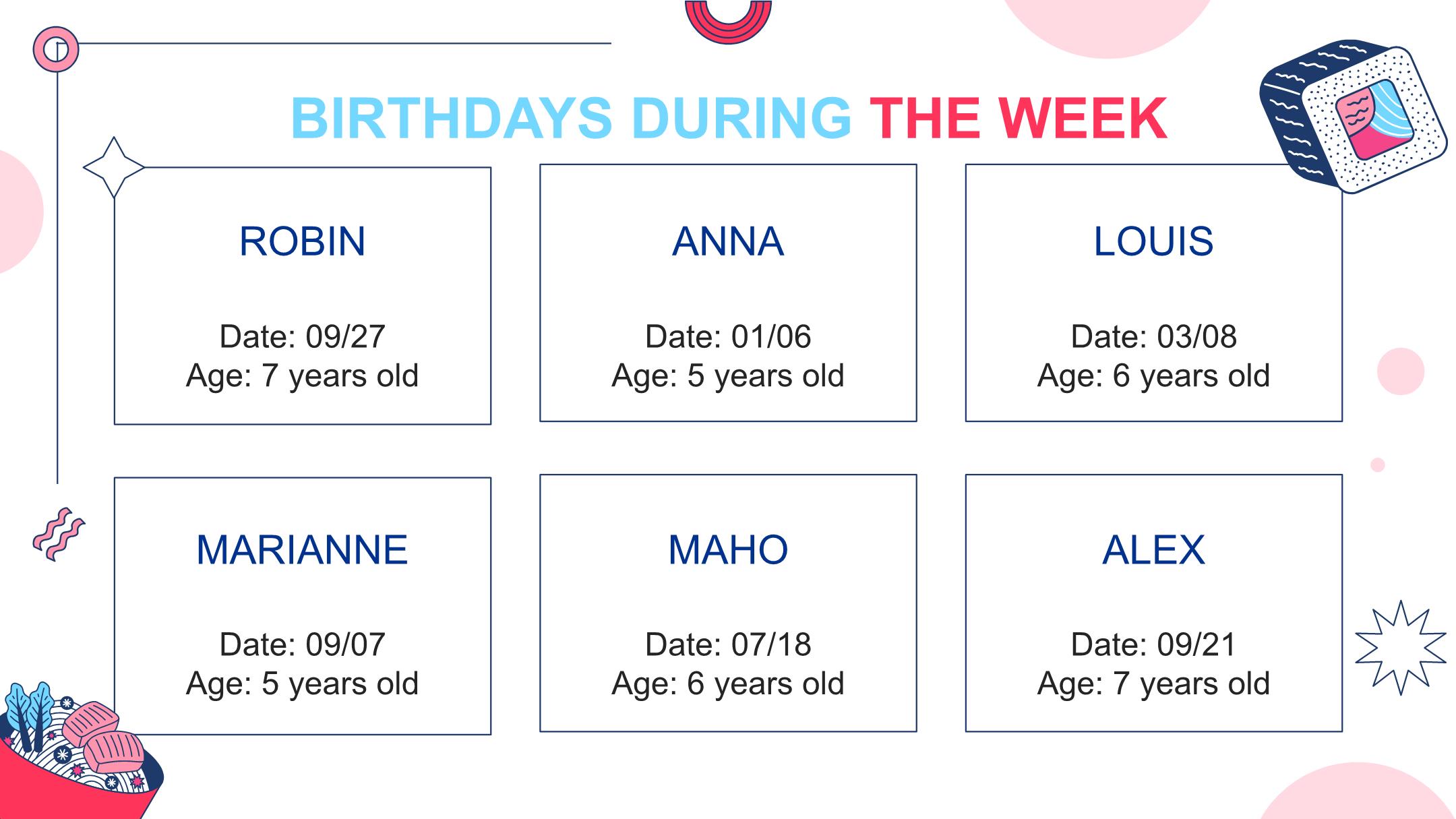
Task: Select the spiky starburst shape
Action: pyautogui.click(x=1401, y=648)
